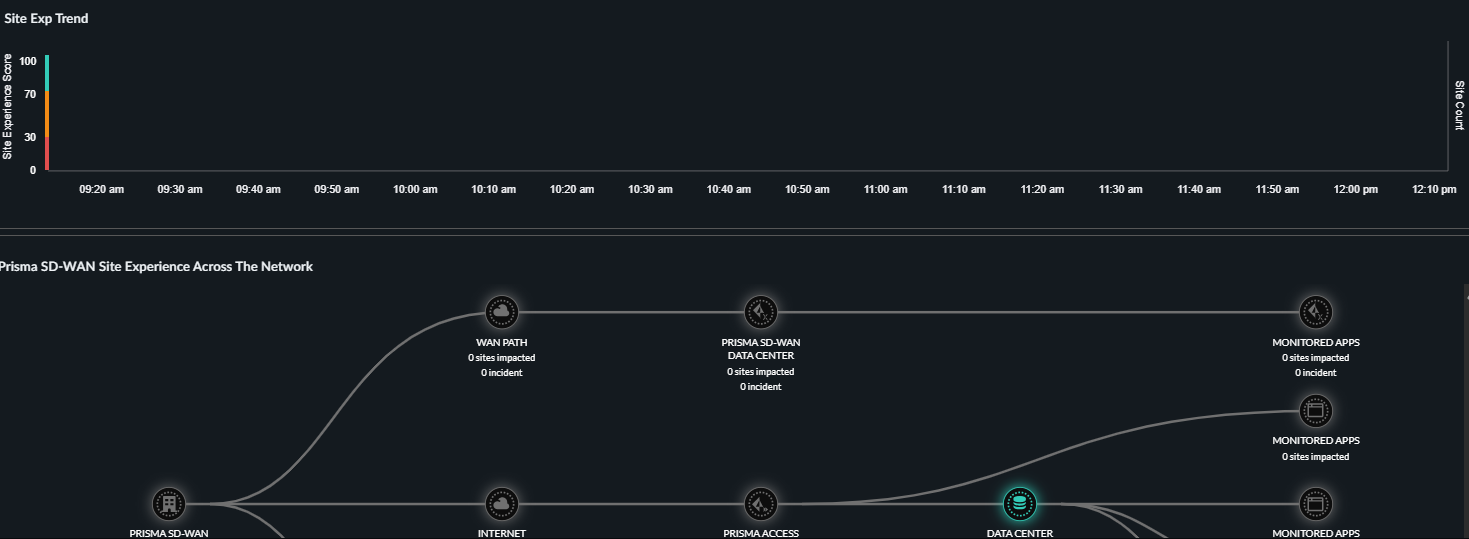
Task: Open the Monitored Apps node showing 0 incident
Action: click(x=1315, y=312)
